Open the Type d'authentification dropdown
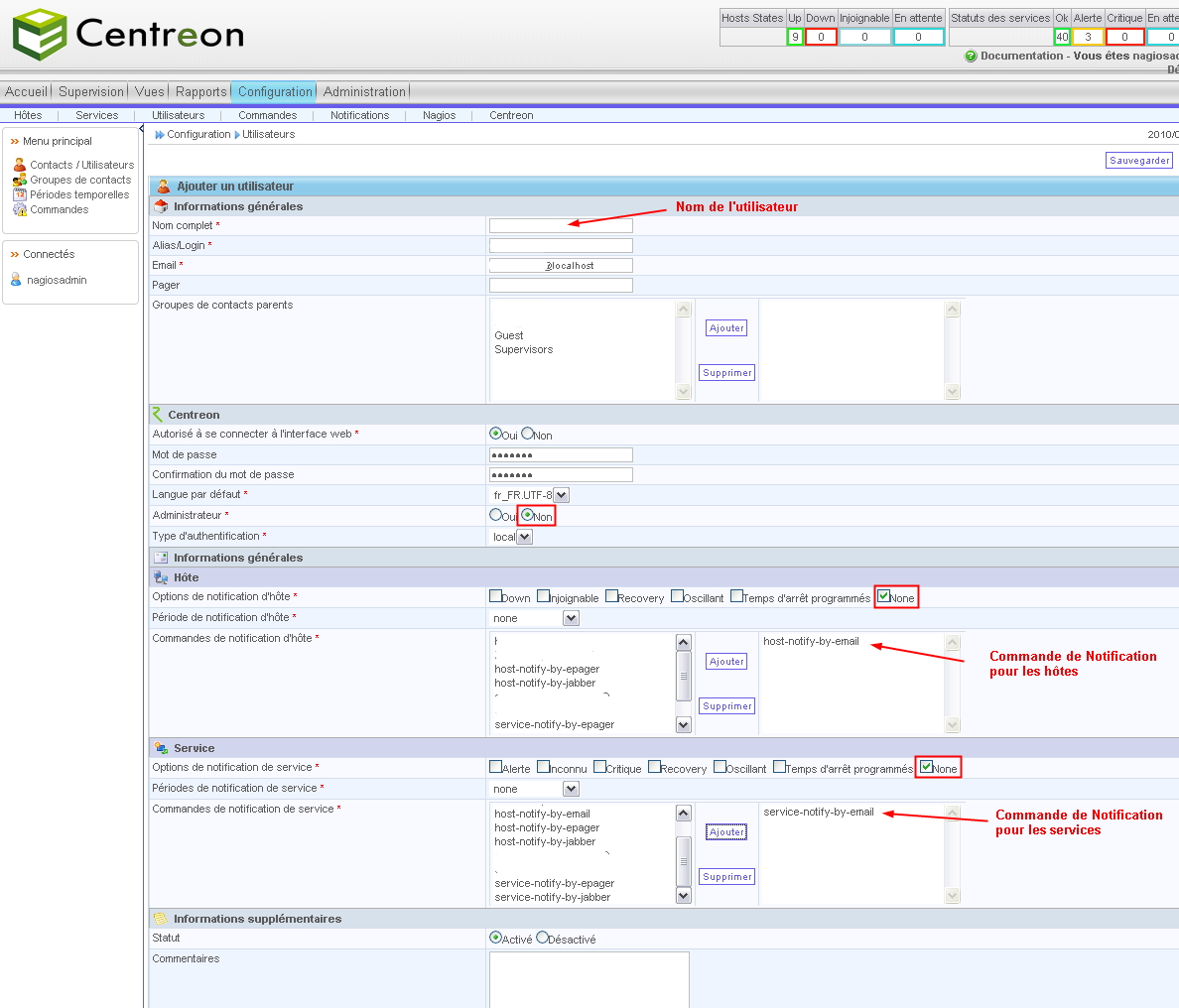 pos(525,537)
